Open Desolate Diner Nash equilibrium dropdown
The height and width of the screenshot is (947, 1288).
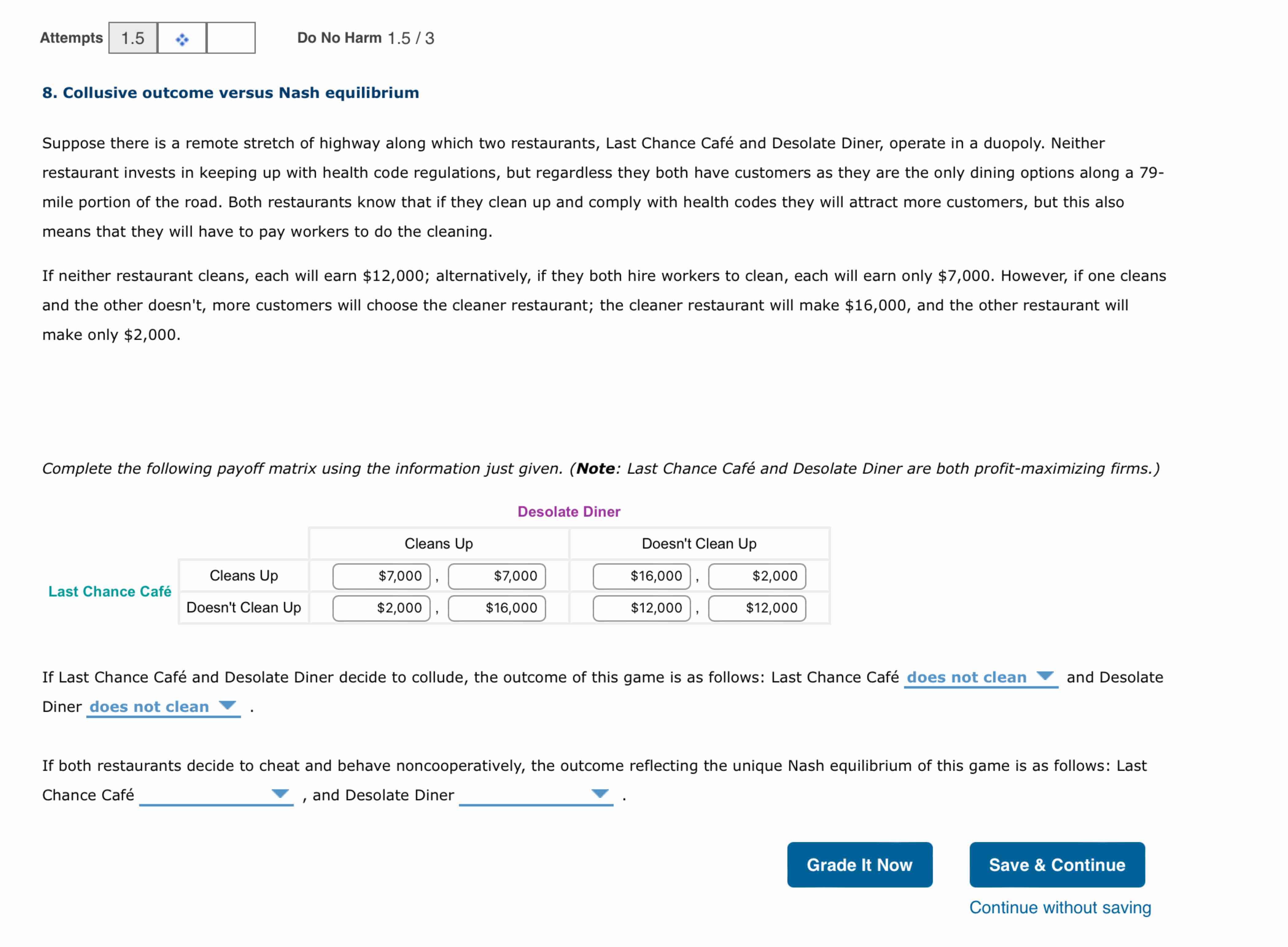pyautogui.click(x=535, y=795)
